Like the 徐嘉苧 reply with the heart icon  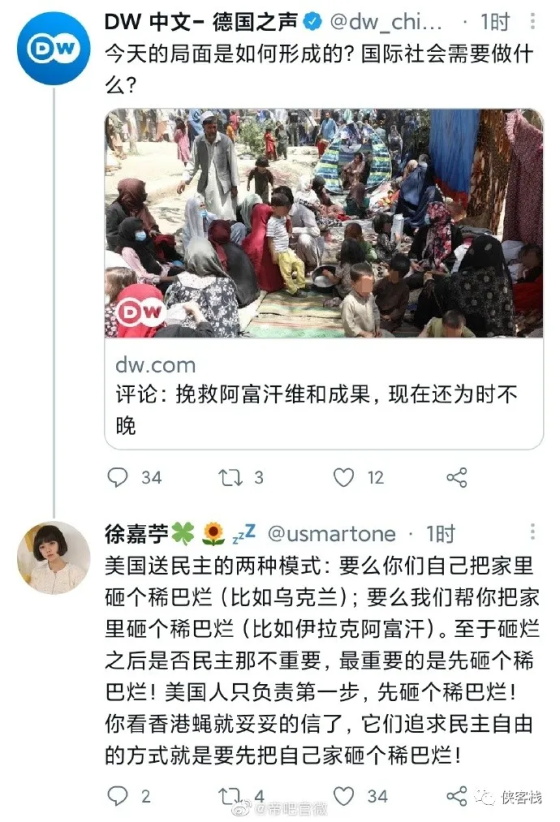coord(344,796)
